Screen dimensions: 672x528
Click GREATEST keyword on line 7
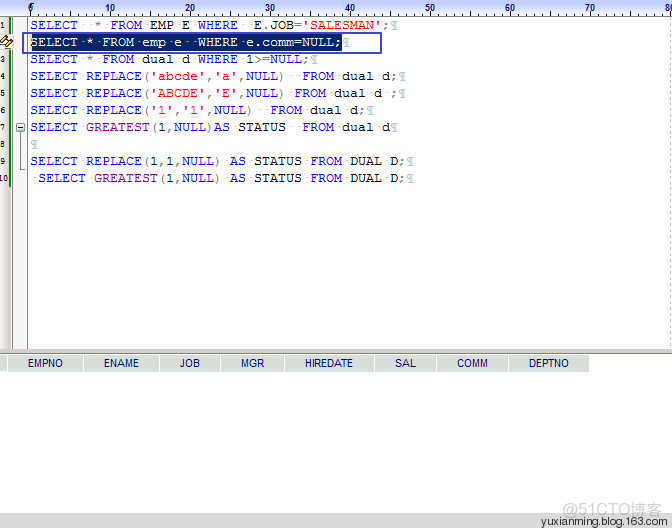(x=118, y=127)
